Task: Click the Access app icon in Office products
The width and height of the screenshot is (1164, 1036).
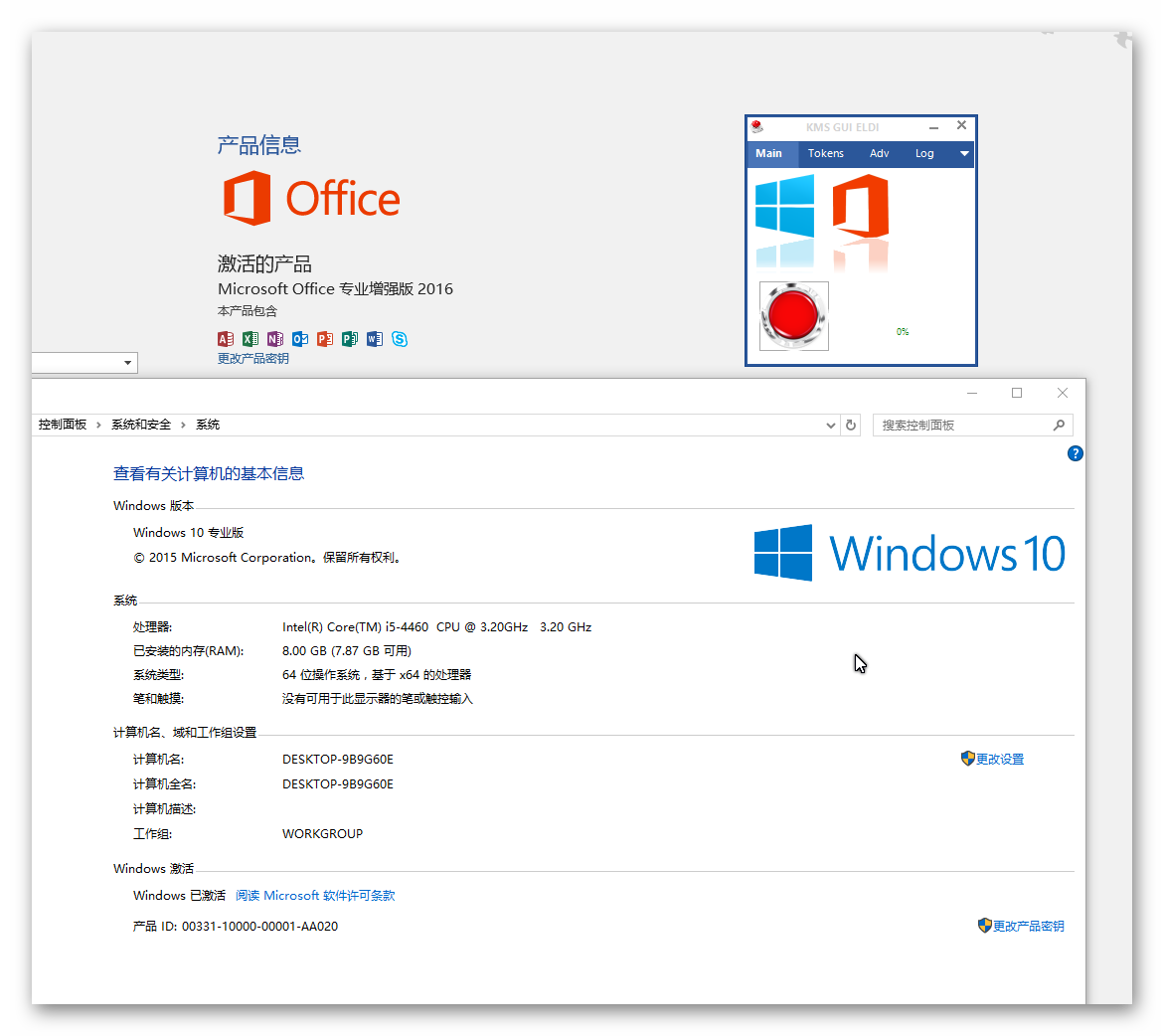Action: point(226,339)
